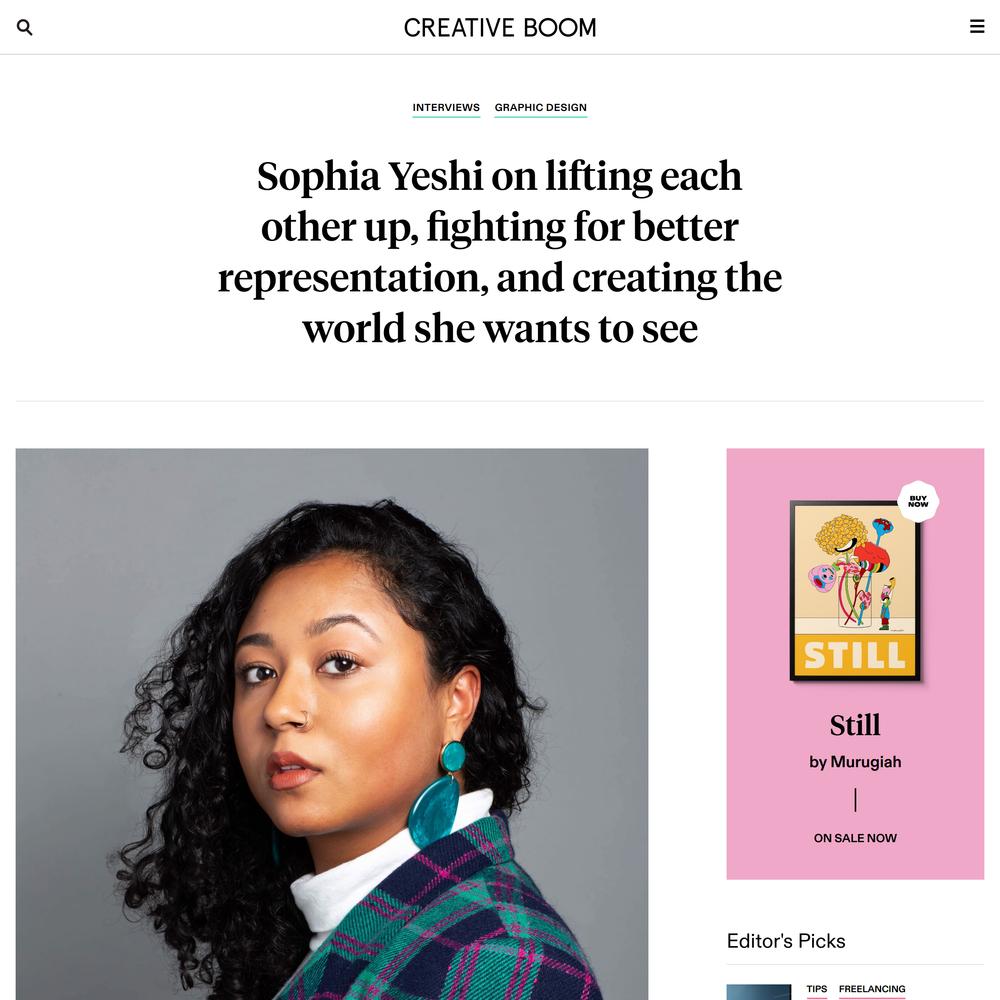1000x1000 pixels.
Task: Open the search magnifier icon
Action: (24, 27)
